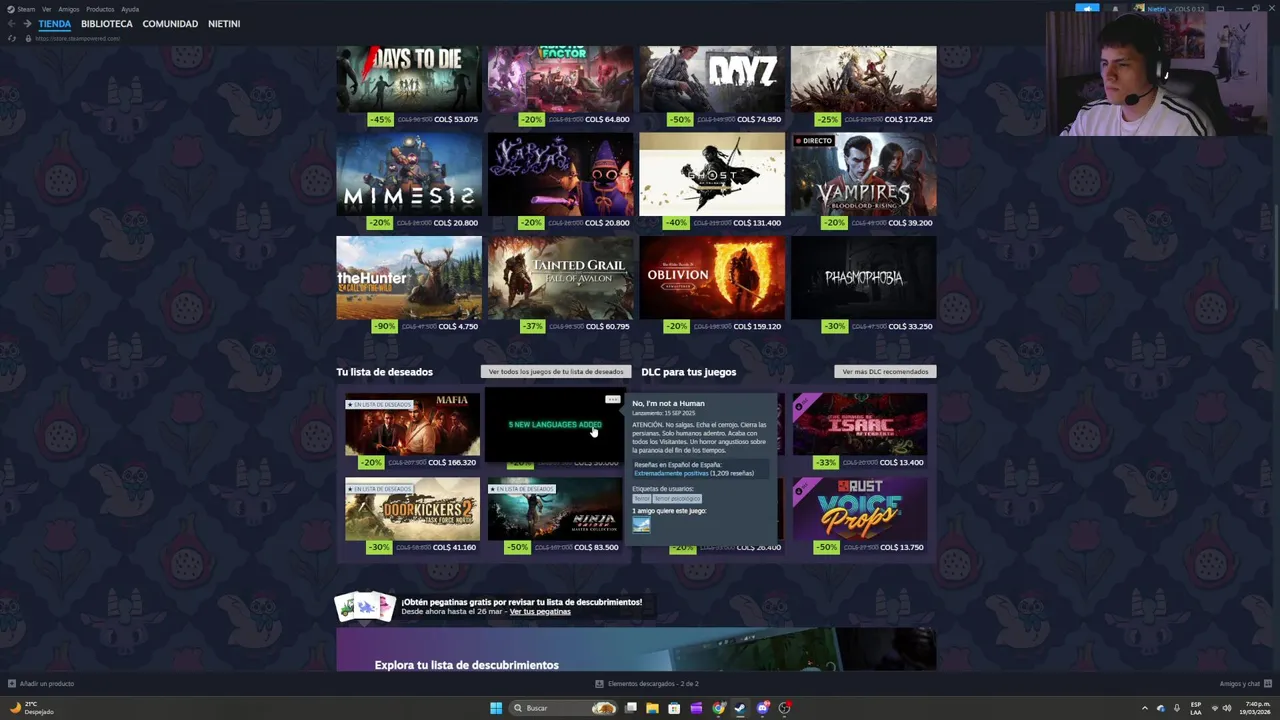Open the Amigos y chat panel
The image size is (1280, 720).
[1245, 684]
